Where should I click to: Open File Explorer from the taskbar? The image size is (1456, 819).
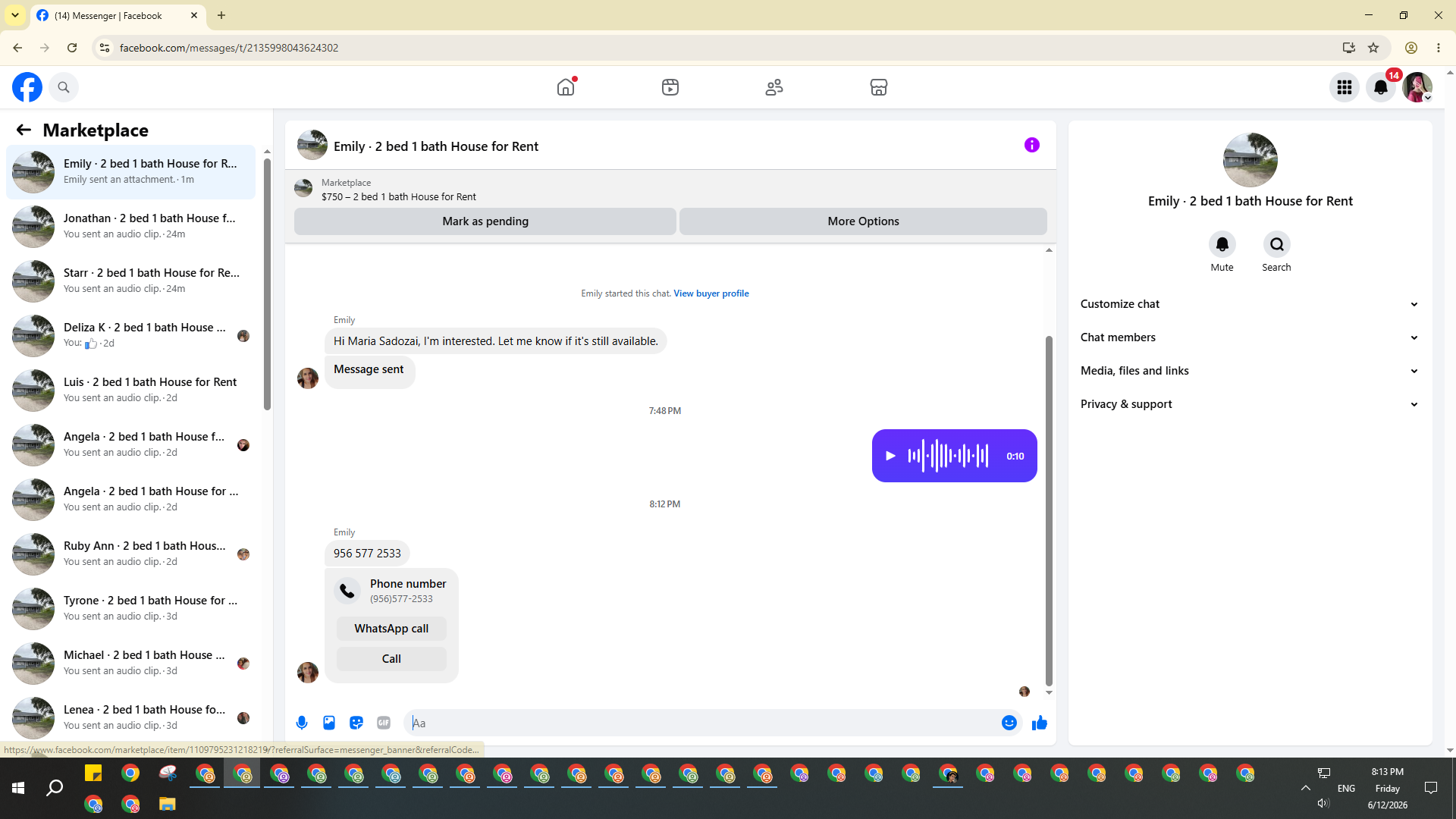[x=168, y=804]
